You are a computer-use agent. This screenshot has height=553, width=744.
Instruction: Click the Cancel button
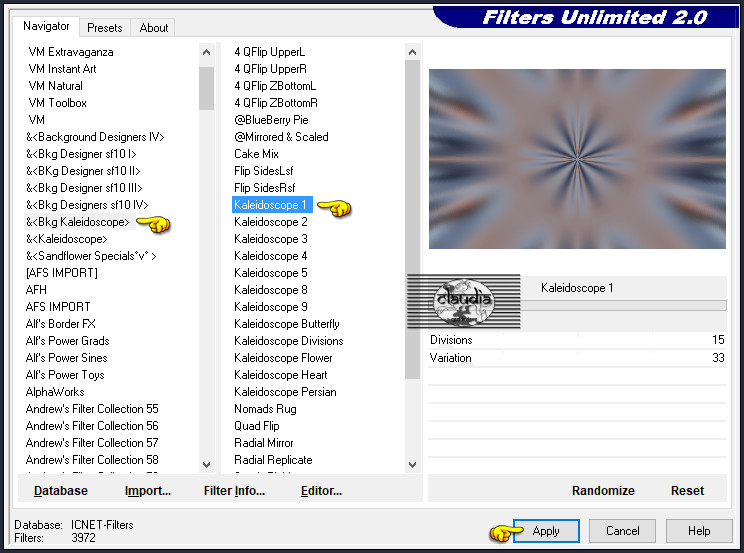(x=623, y=531)
